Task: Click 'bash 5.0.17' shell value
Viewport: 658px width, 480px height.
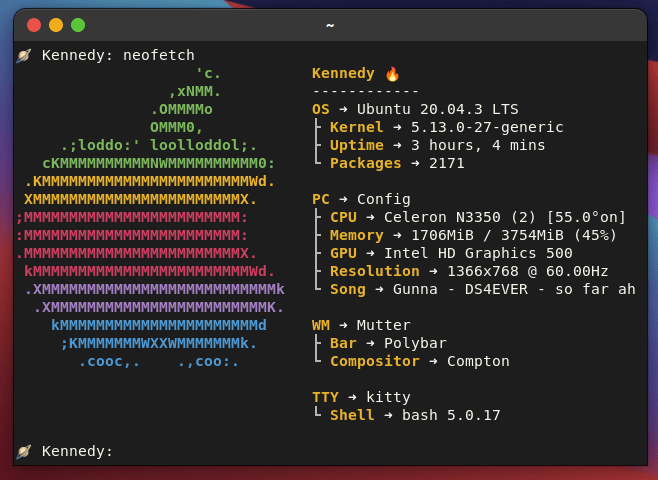Action: [451, 415]
